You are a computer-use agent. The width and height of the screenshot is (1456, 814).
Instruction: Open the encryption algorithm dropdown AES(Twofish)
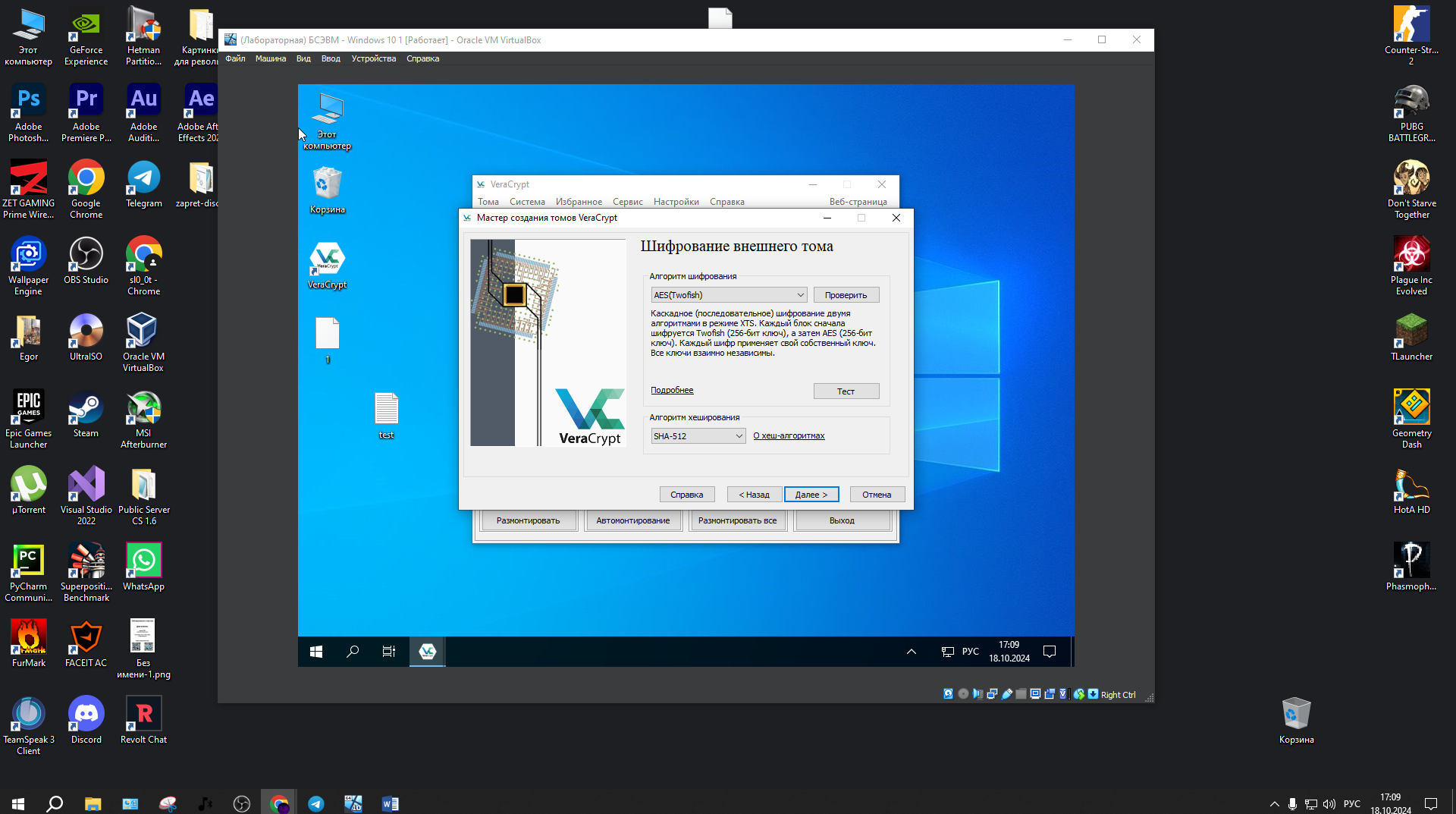[x=729, y=295]
